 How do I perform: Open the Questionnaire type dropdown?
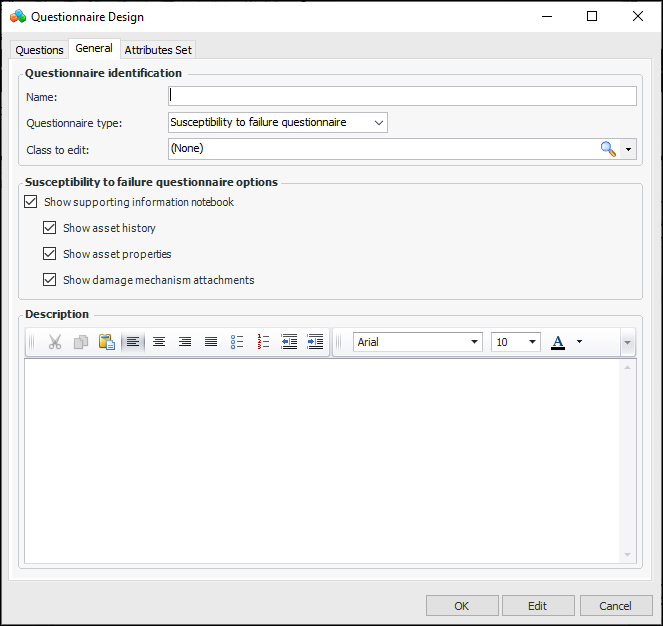pyautogui.click(x=378, y=122)
